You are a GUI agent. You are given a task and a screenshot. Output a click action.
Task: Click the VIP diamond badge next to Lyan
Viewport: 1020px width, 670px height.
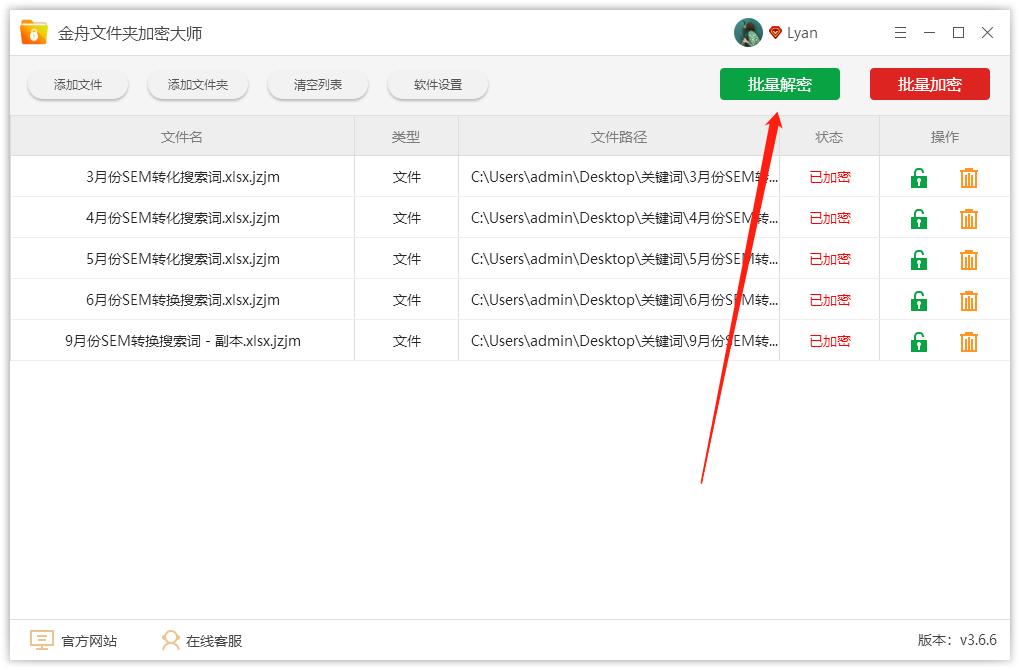point(774,32)
